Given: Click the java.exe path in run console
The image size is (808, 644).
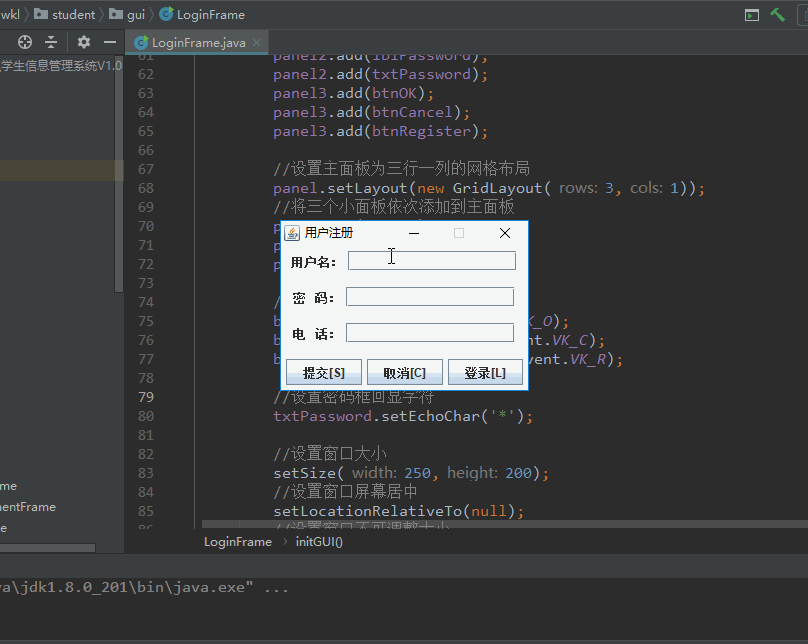Looking at the screenshot, I should click(126, 587).
